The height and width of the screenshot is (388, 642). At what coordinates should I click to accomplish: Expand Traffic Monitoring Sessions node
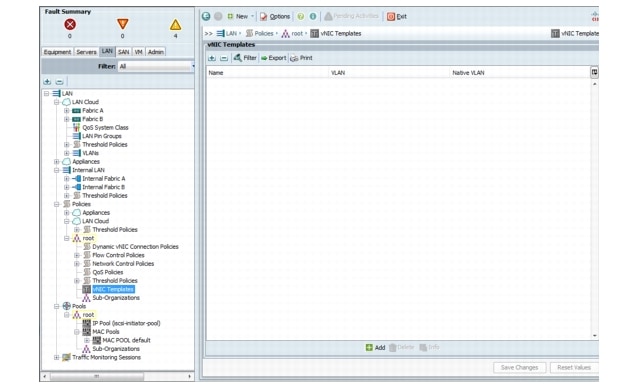click(57, 357)
